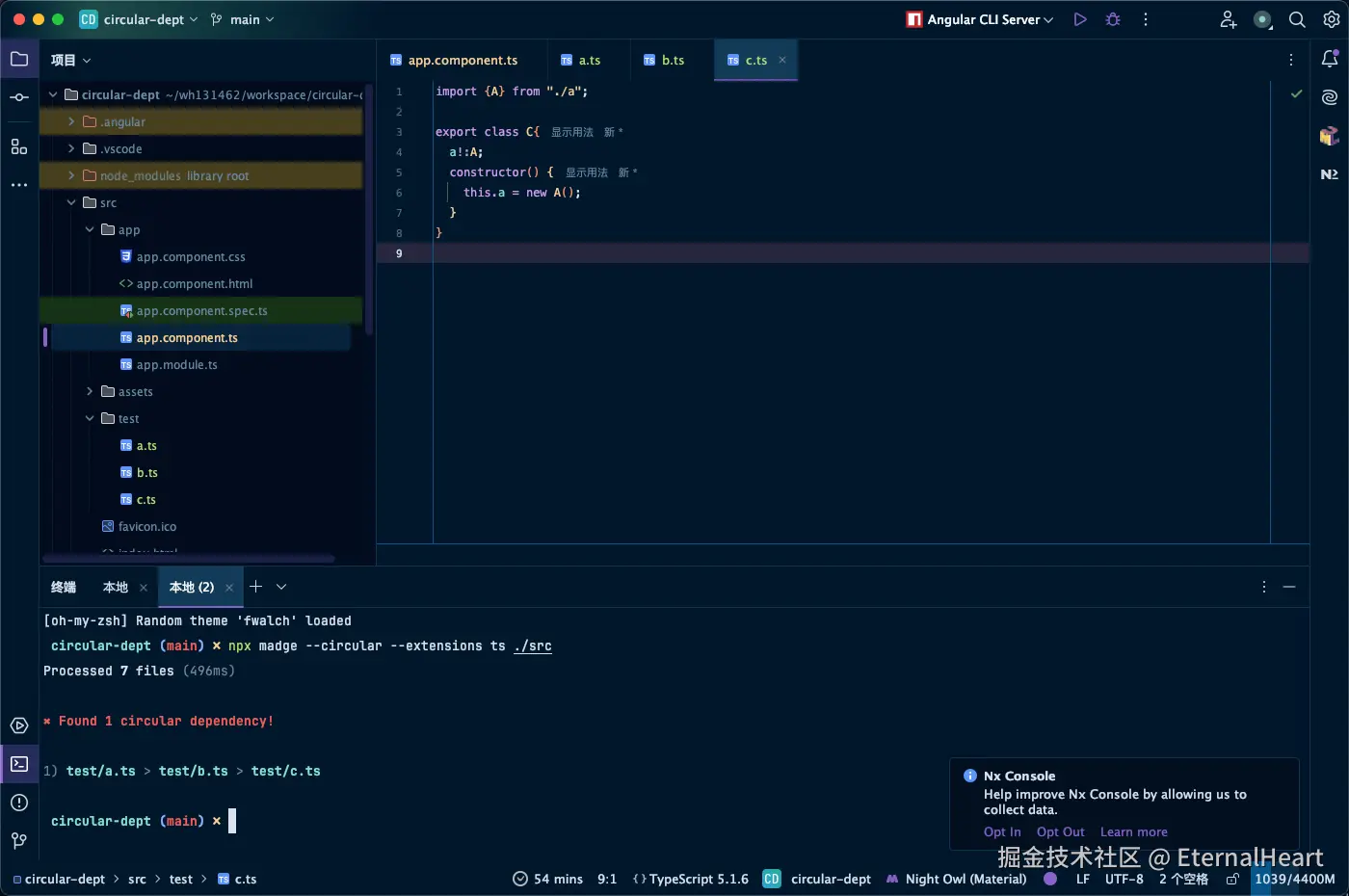Open the Nx Console sidebar icon
The width and height of the screenshot is (1349, 896).
point(1330,174)
